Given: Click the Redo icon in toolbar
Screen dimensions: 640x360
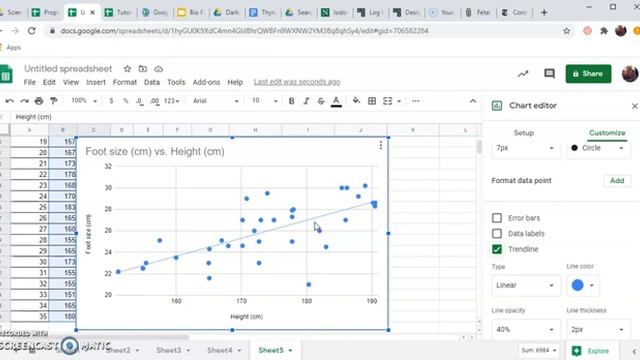Looking at the screenshot, I should pyautogui.click(x=24, y=101).
